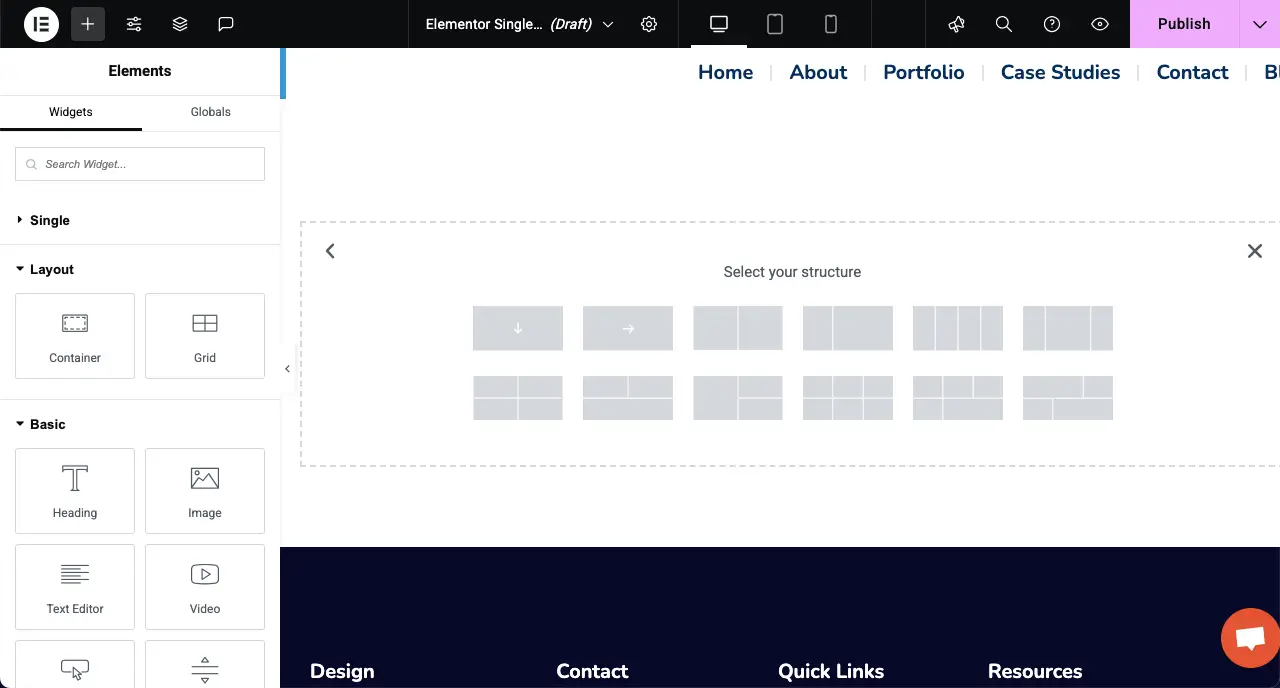The width and height of the screenshot is (1280, 688).
Task: Open the Home navigation link
Action: pos(725,72)
